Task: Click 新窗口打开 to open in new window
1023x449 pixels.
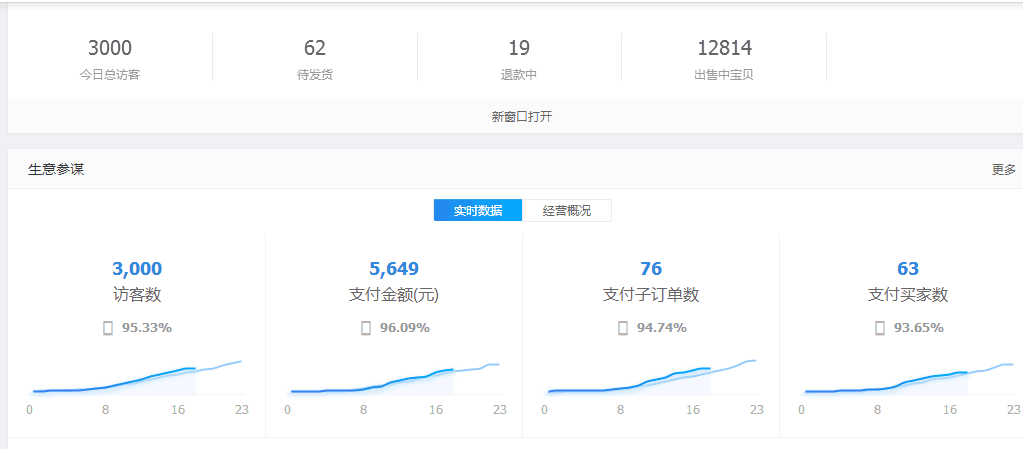Action: (x=521, y=117)
